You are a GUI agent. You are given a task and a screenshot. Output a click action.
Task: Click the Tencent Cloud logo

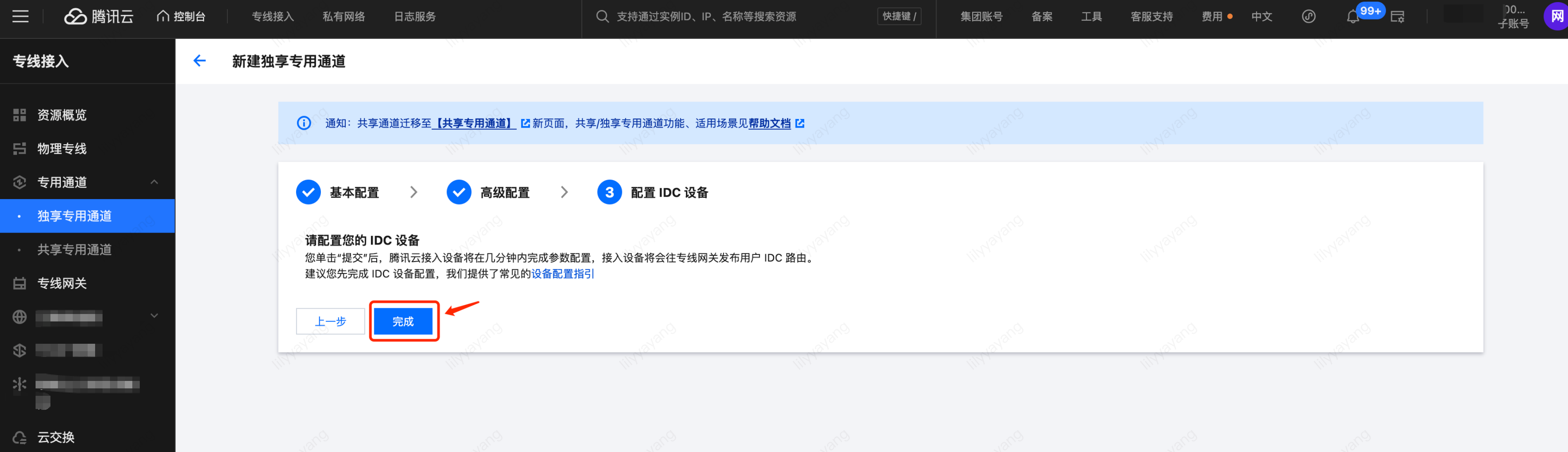point(98,17)
